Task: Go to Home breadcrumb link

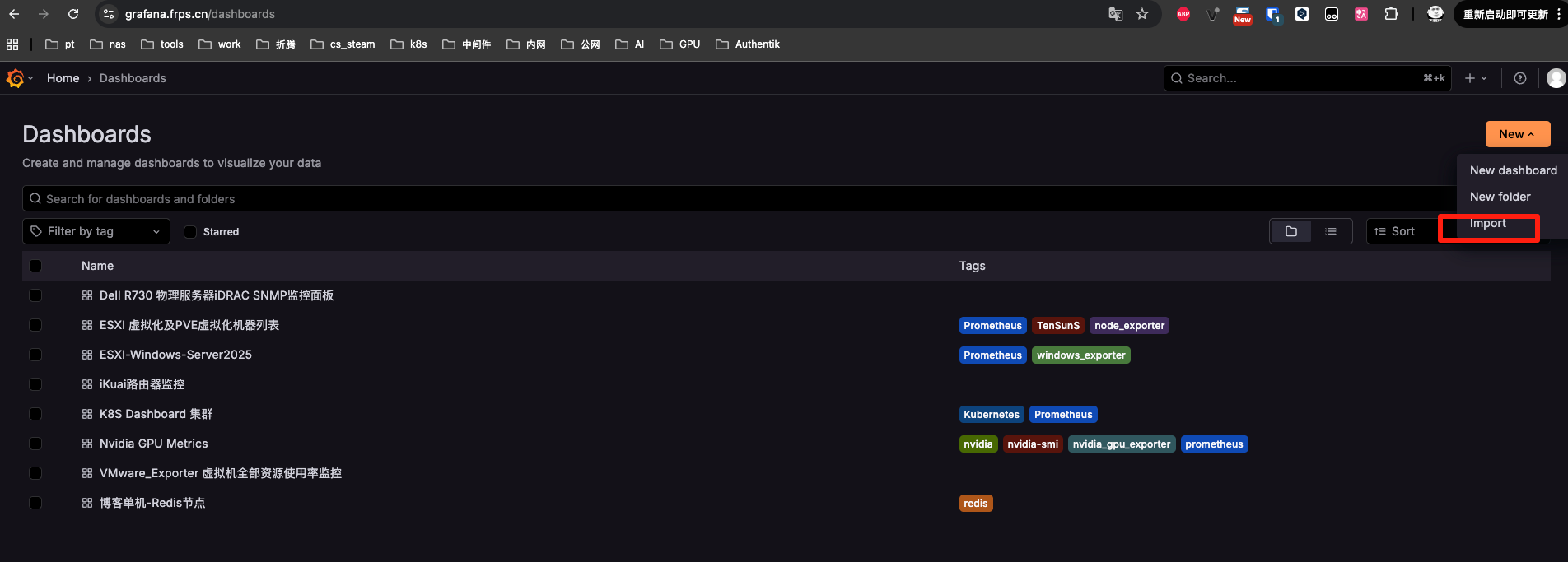Action: coord(63,78)
